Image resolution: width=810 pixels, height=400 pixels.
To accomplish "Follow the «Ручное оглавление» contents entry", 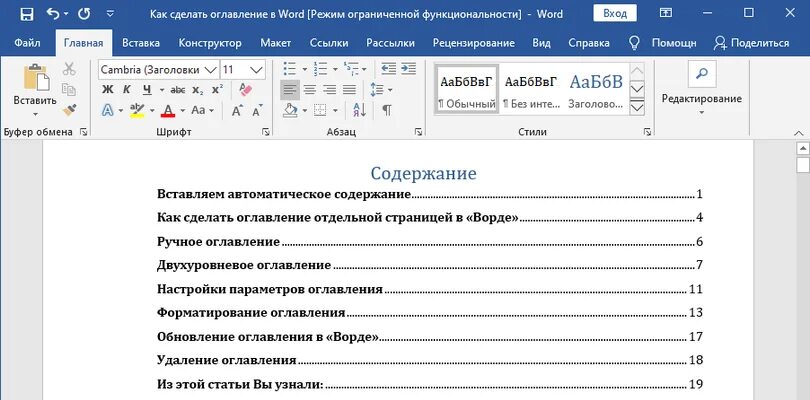I will [x=430, y=242].
